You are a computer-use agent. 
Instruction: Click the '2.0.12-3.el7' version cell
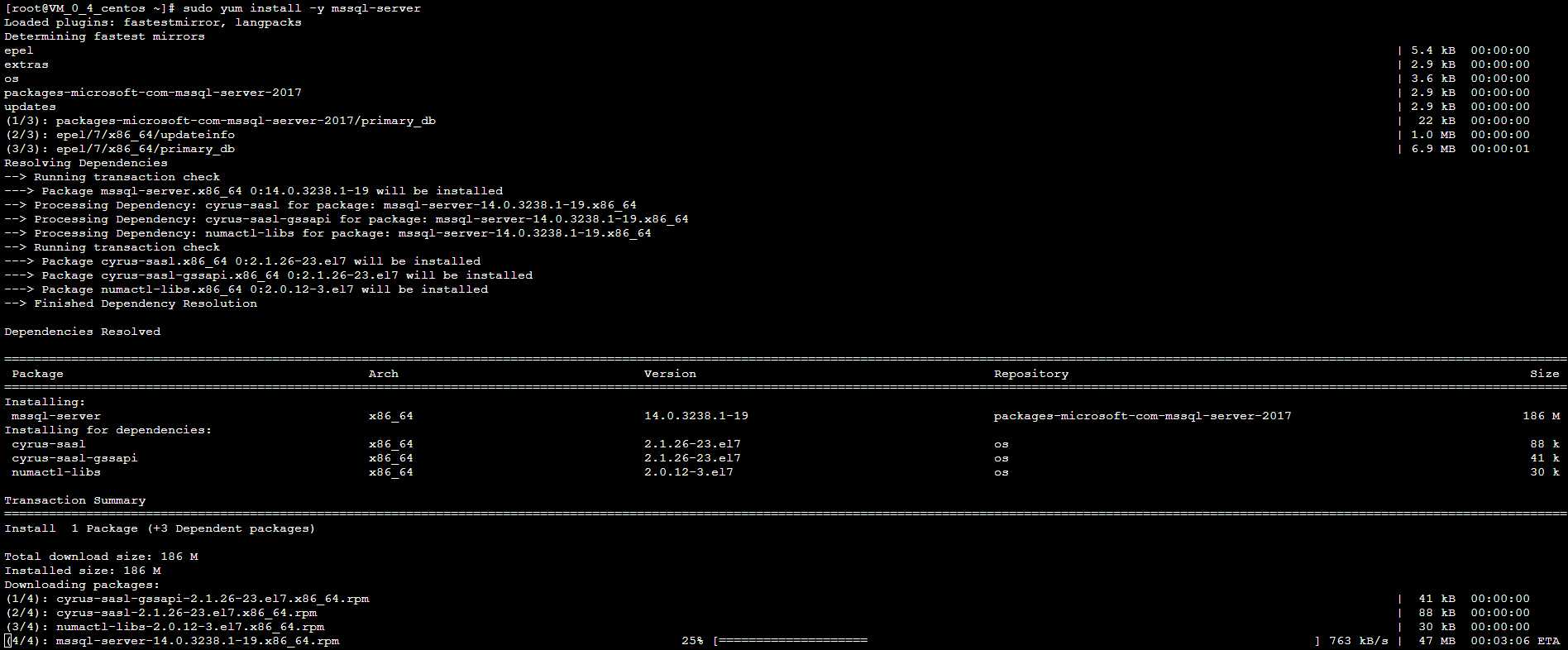(689, 472)
